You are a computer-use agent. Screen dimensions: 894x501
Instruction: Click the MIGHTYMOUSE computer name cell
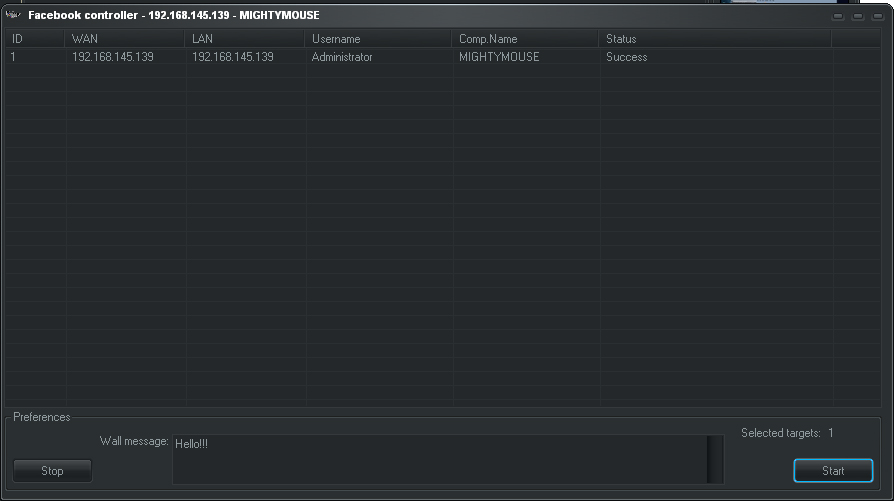pos(499,57)
